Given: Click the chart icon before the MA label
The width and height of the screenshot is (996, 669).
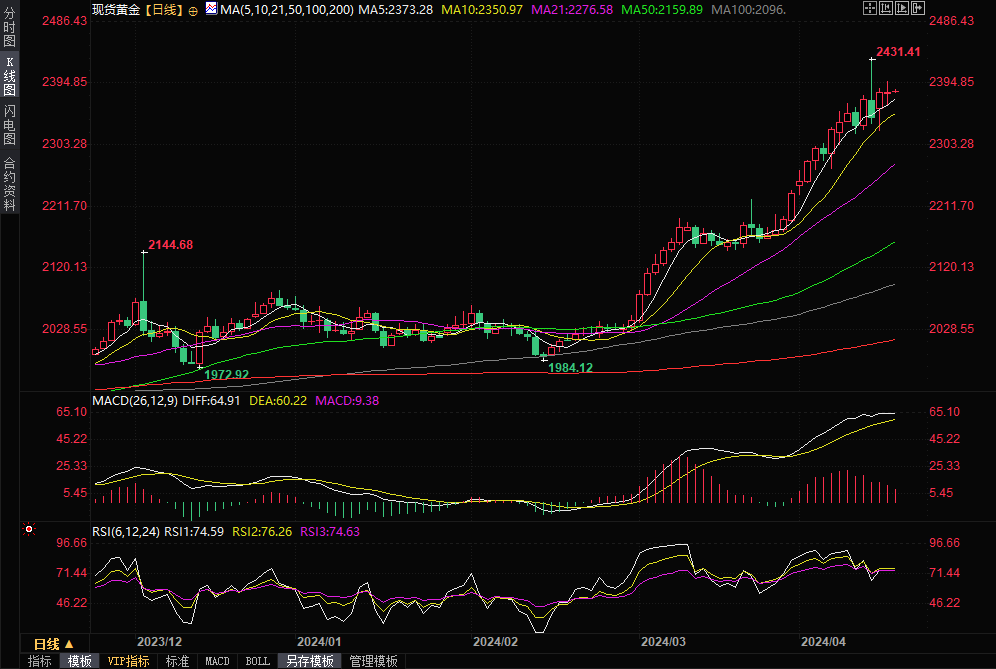Looking at the screenshot, I should [210, 9].
